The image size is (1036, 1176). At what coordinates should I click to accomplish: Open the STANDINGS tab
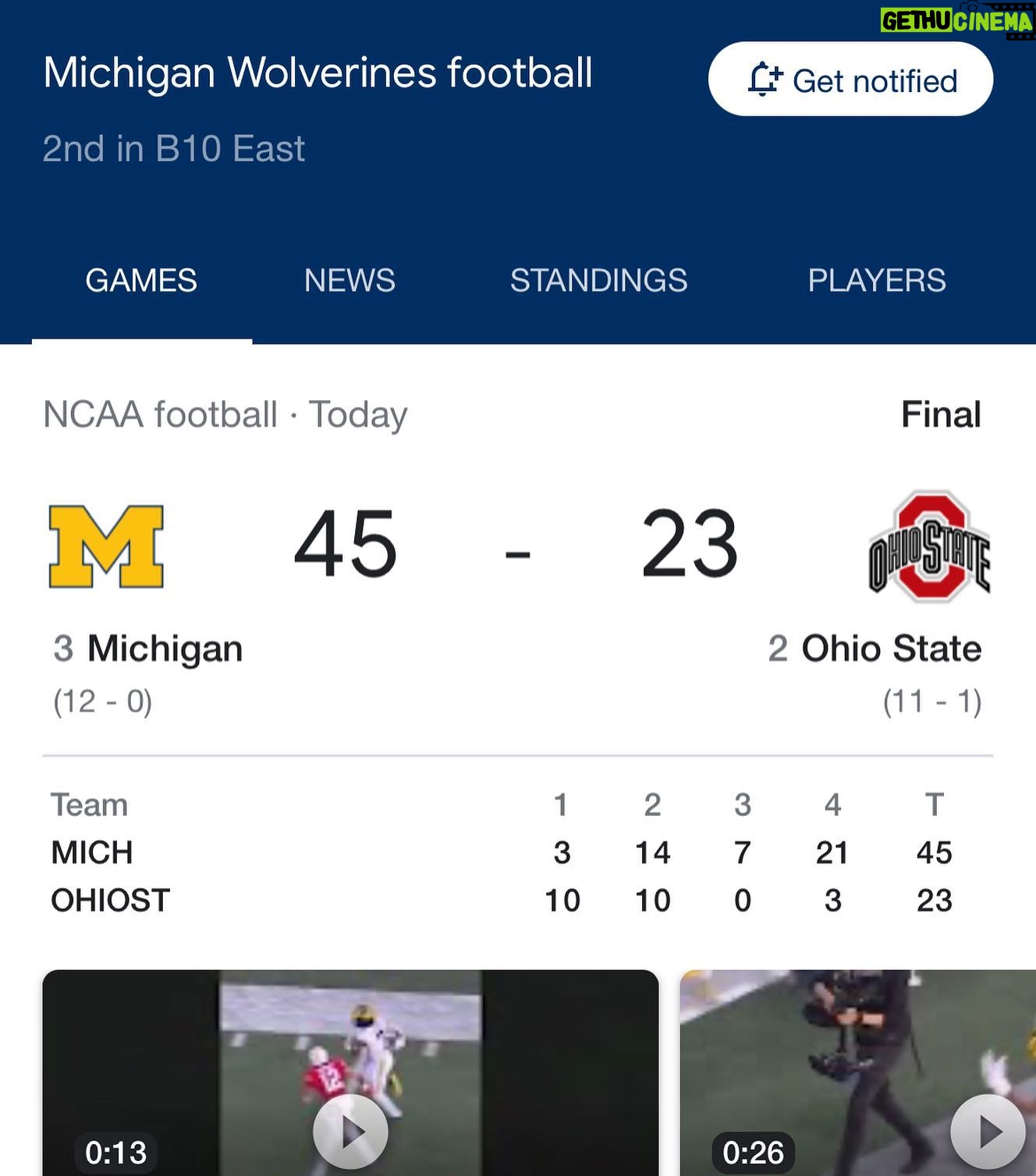598,280
